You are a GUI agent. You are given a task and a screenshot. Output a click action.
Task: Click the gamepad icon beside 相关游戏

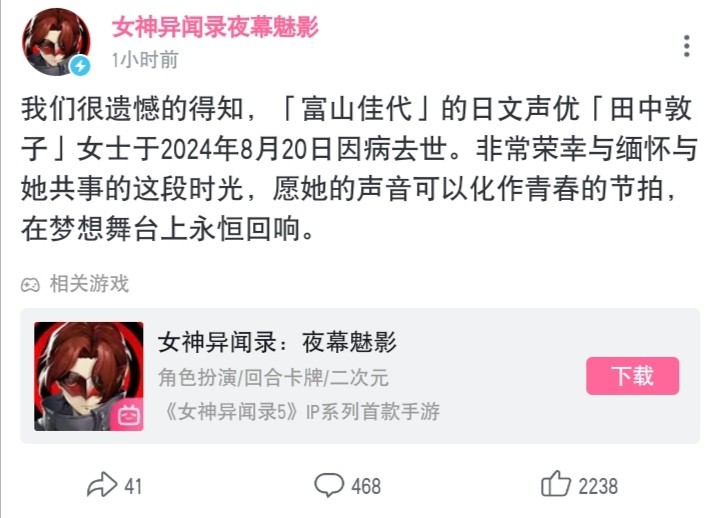[30, 285]
